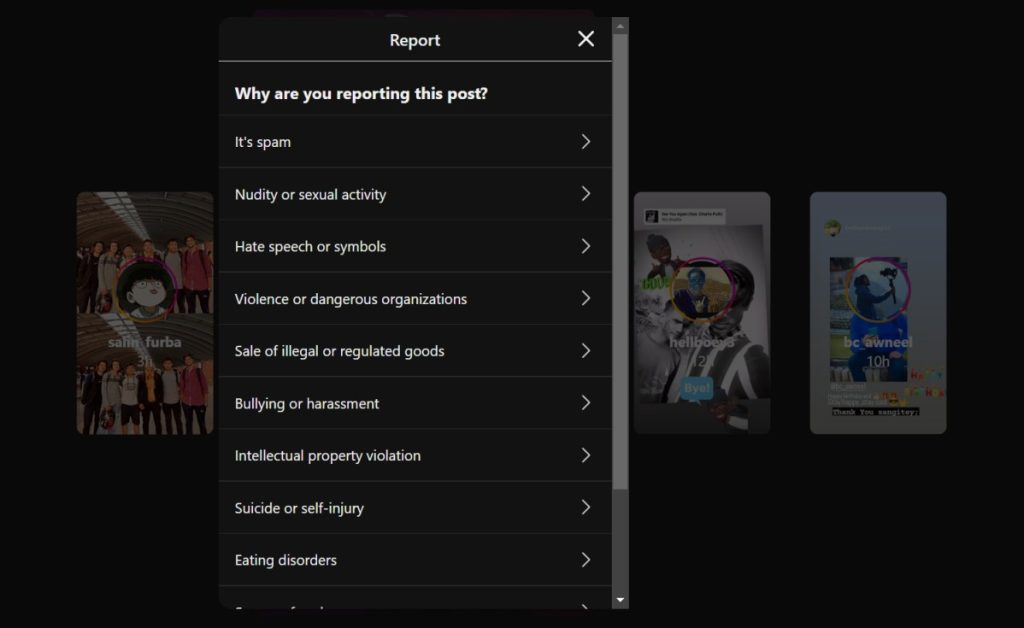Screen dimensions: 1024x628
Task: Select the "Suicide or self-injury" reason
Action: click(415, 508)
